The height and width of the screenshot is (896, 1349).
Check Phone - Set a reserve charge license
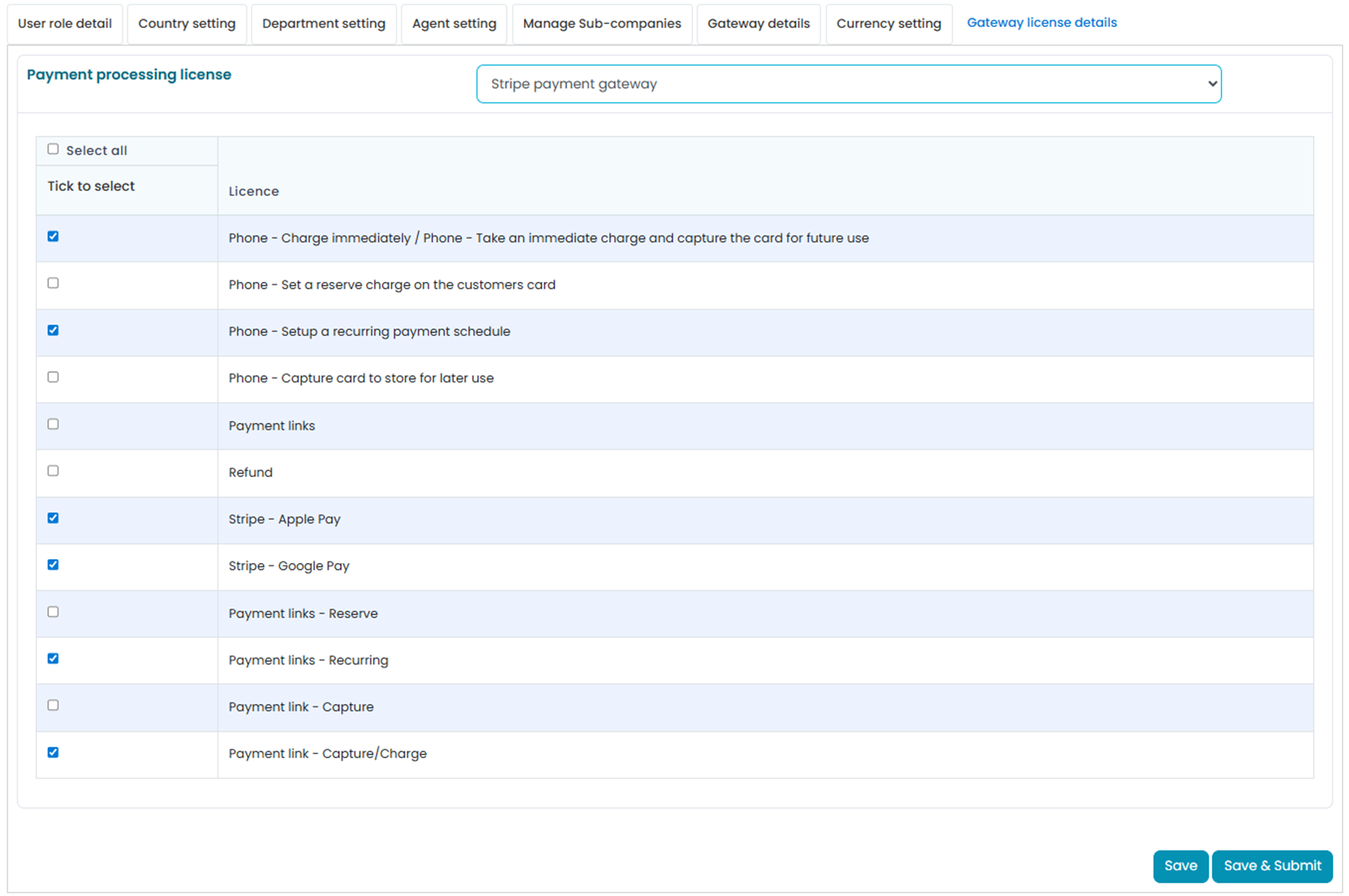(x=53, y=283)
